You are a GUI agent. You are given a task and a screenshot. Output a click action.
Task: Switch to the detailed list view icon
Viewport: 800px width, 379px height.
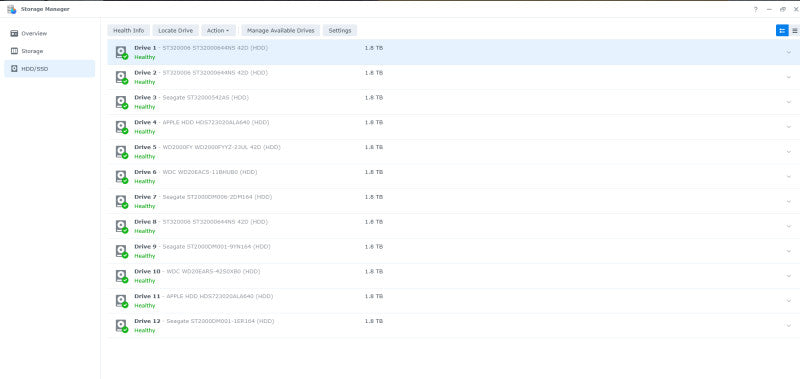(x=782, y=31)
